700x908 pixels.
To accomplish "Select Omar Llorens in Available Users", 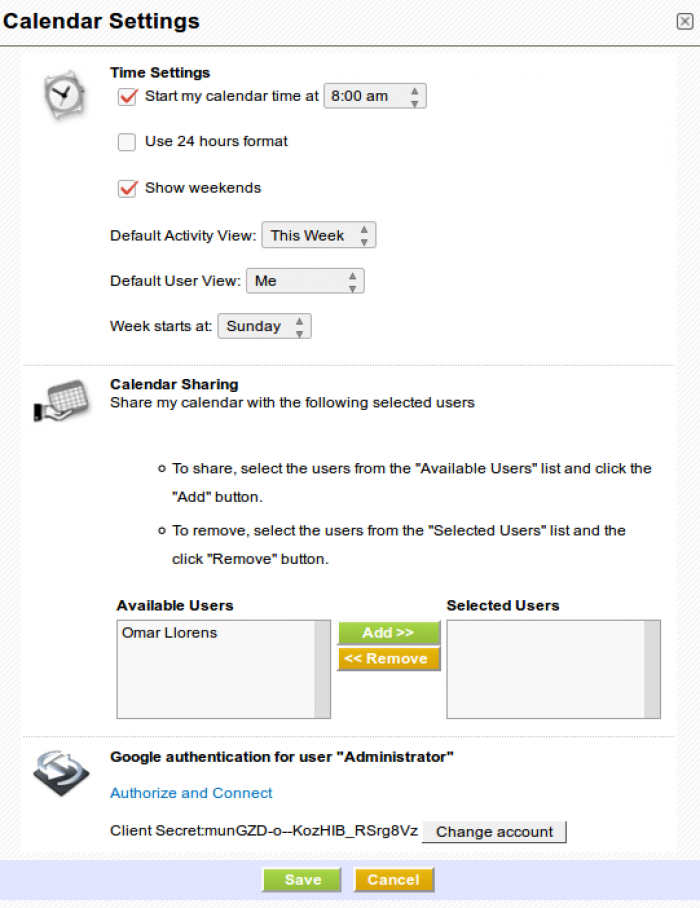I will click(x=170, y=633).
